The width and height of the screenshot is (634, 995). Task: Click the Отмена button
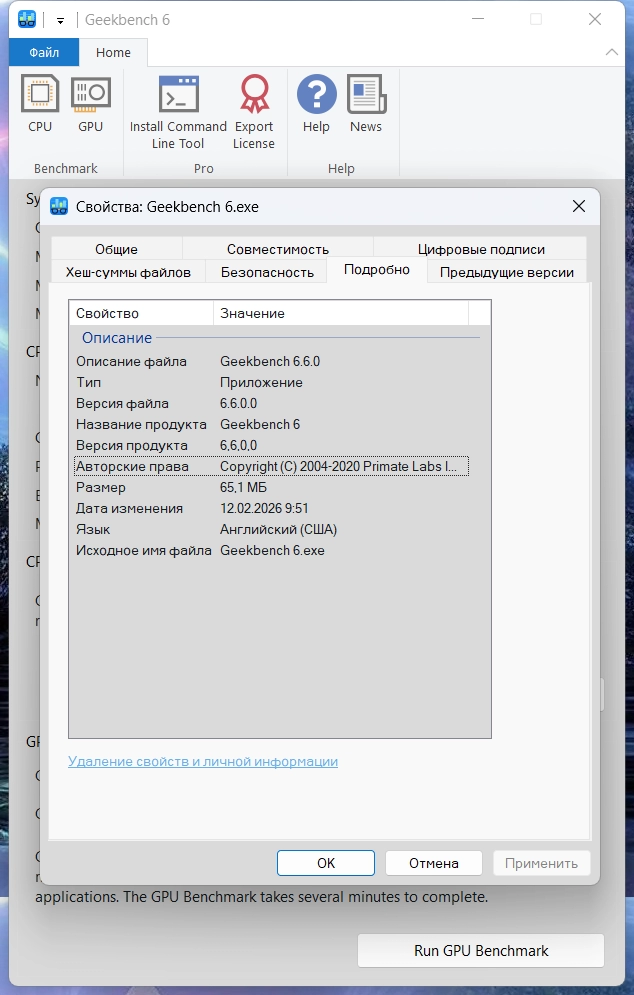433,863
